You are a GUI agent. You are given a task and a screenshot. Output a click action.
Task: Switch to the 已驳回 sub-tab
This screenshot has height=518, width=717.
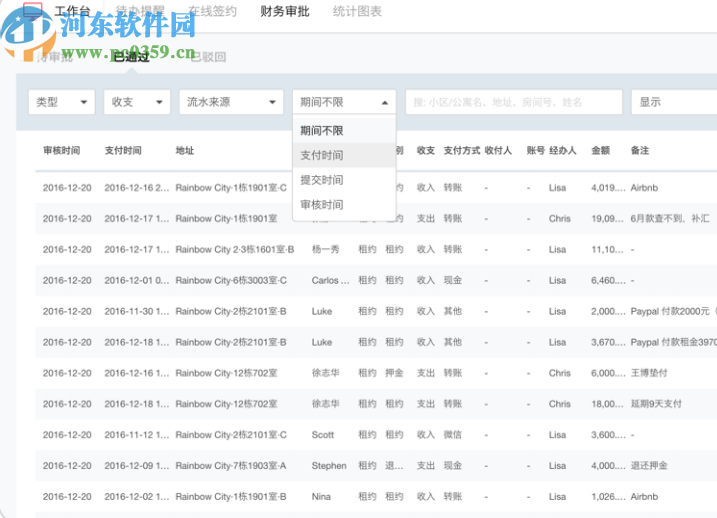[x=207, y=57]
